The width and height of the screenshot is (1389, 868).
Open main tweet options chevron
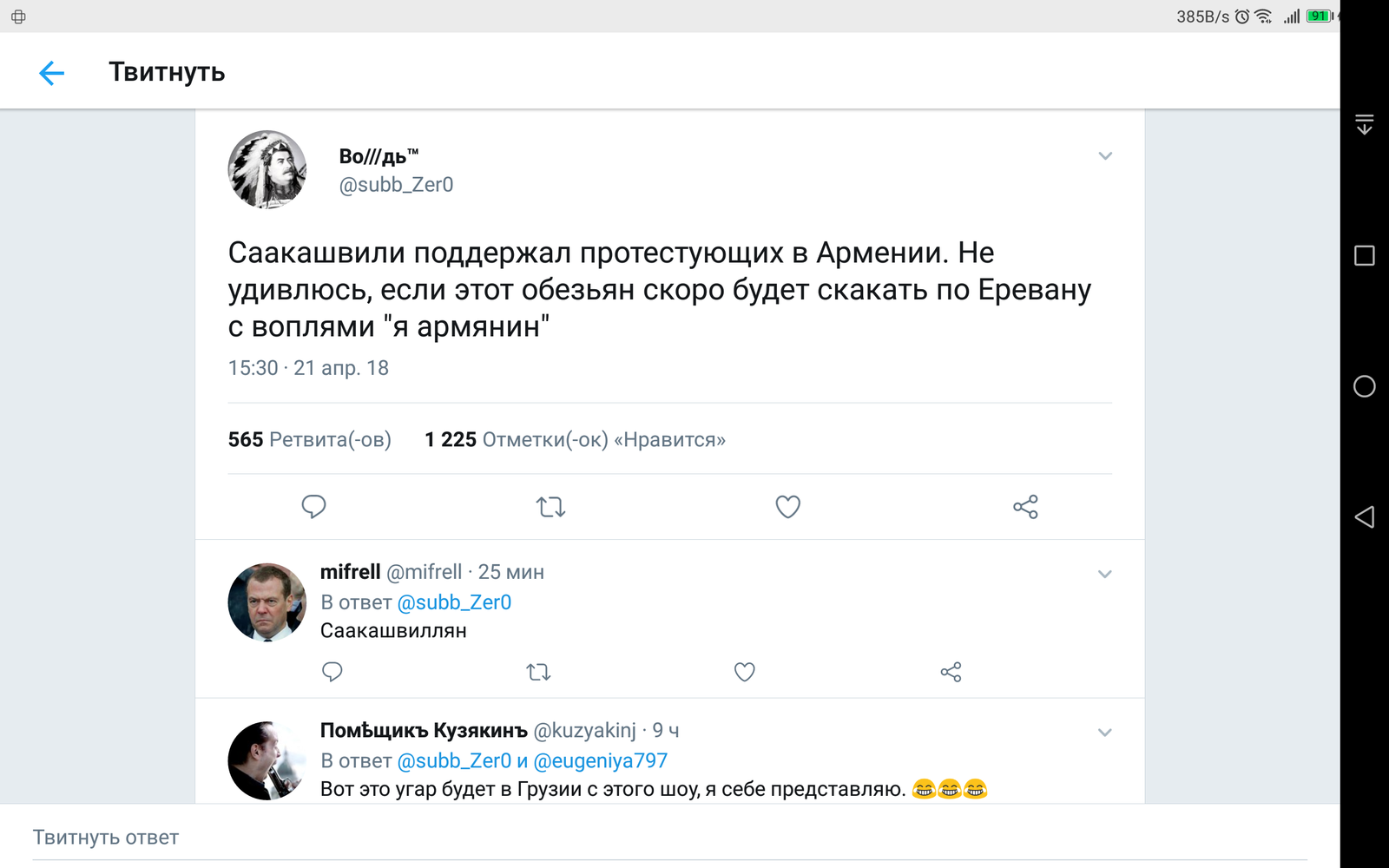pos(1105,156)
